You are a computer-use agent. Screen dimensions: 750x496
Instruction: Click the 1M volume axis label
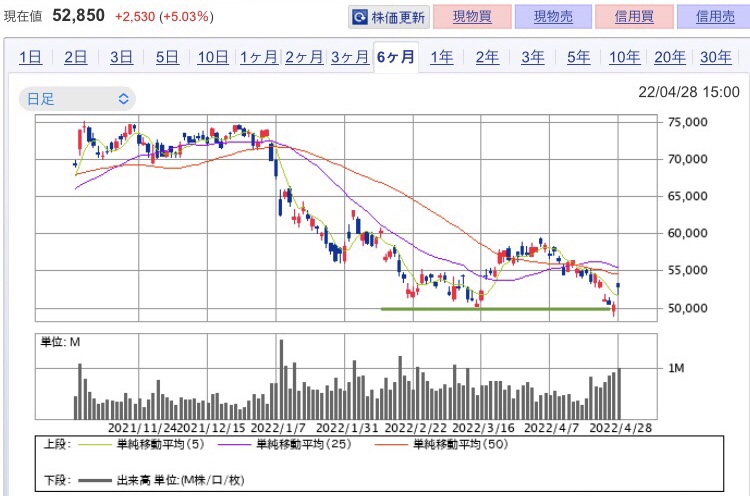[x=676, y=368]
